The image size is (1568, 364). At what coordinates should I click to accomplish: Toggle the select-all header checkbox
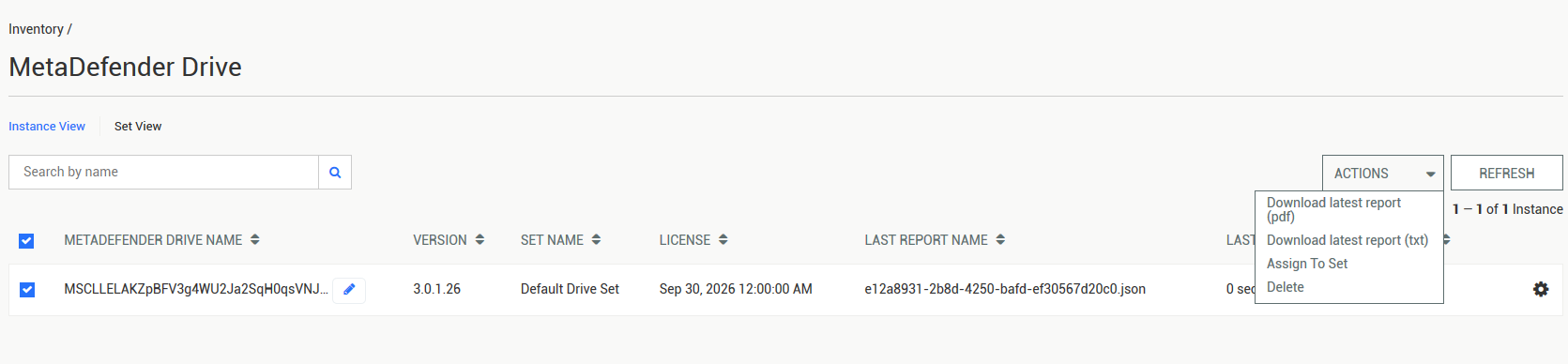pos(26,241)
